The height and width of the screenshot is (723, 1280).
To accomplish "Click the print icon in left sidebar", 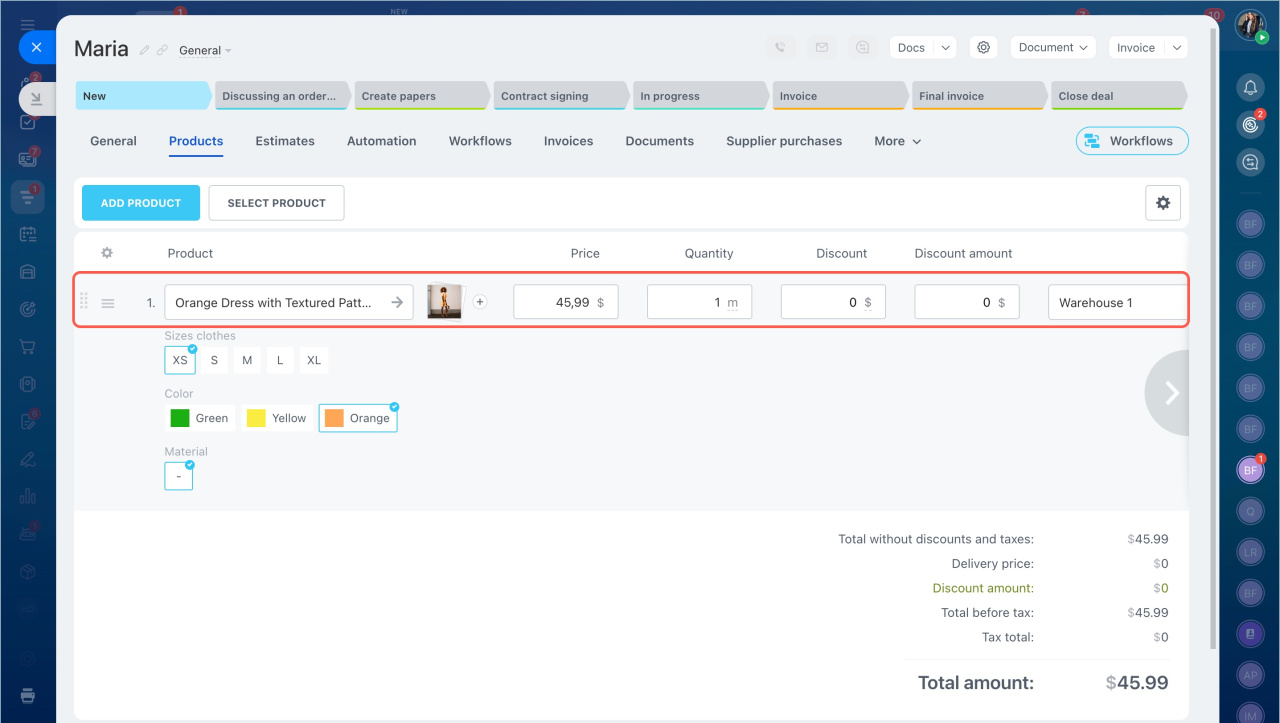I will pos(28,696).
